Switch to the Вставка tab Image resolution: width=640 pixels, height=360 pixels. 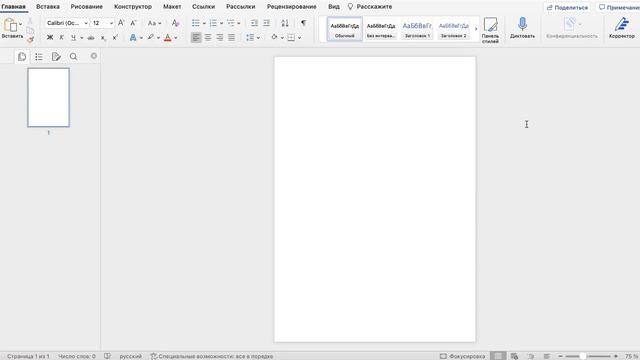tap(48, 7)
